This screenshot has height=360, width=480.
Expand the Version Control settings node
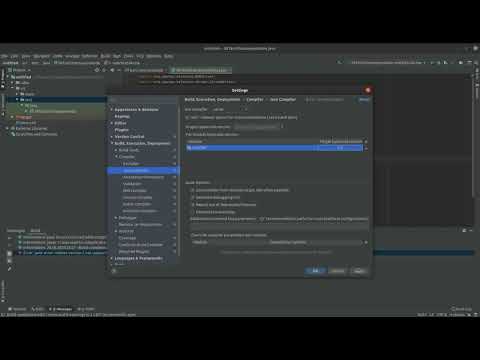(x=112, y=137)
